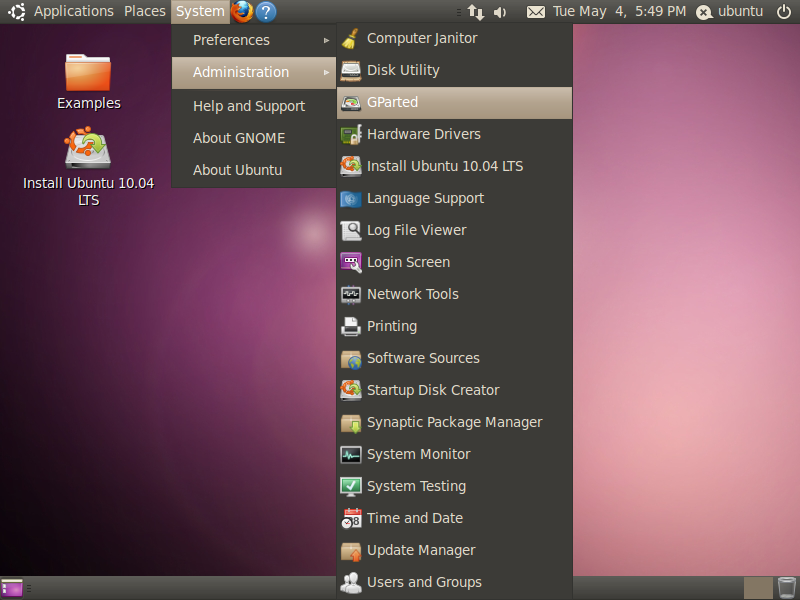Click the Time and Date calendar icon
800x600 pixels.
point(351,518)
